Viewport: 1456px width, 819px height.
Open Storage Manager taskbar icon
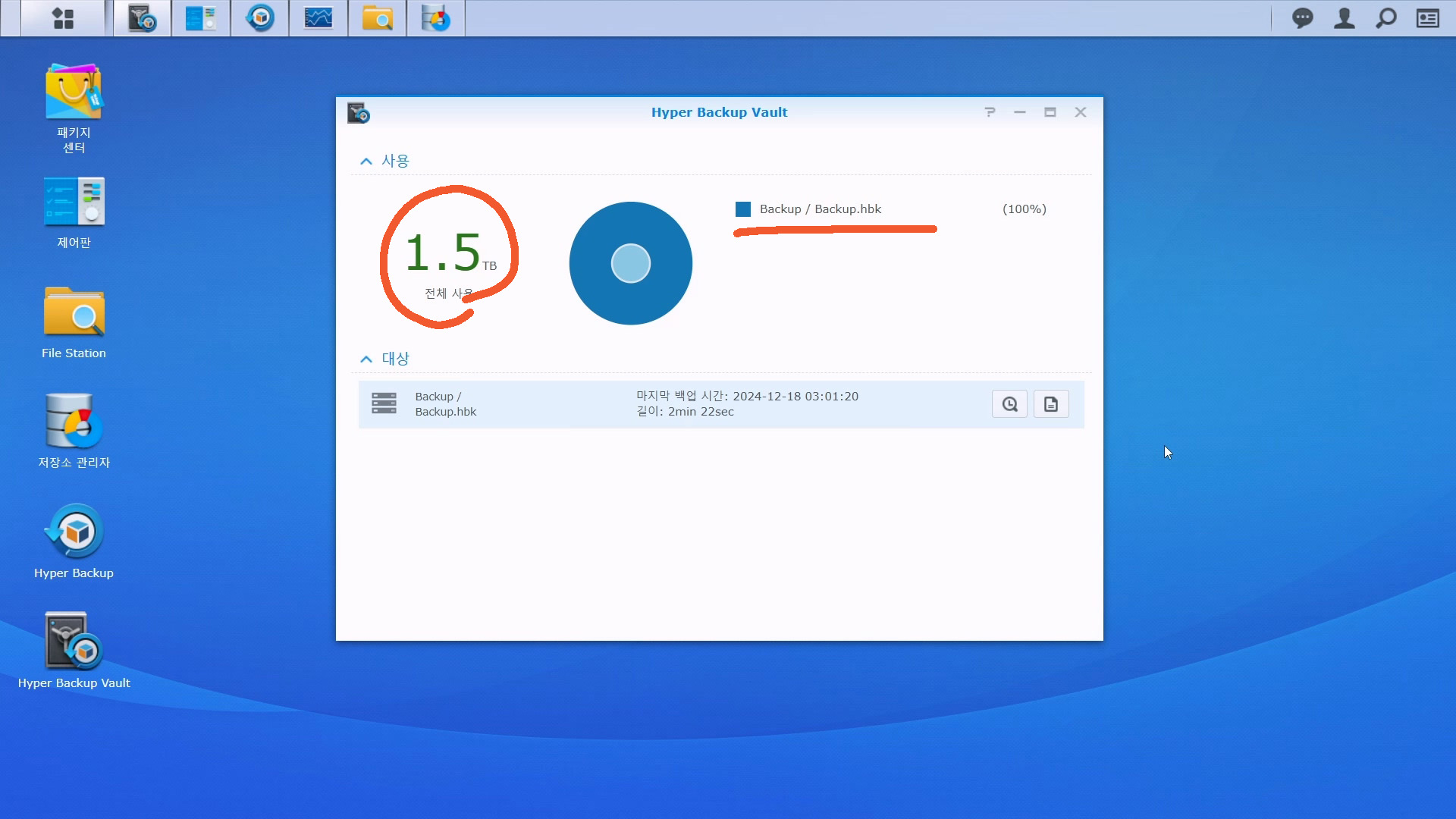[x=436, y=18]
